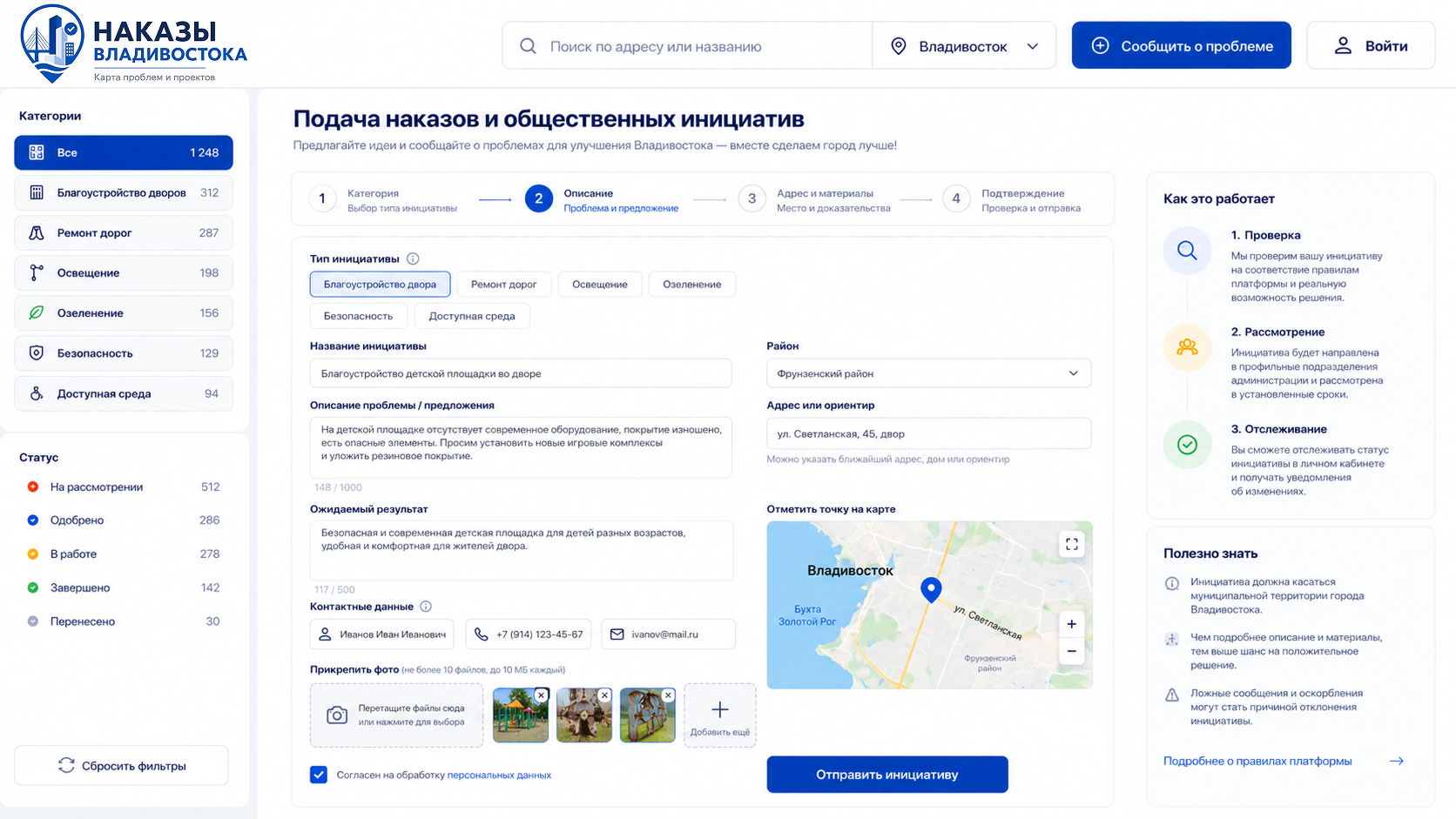The height and width of the screenshot is (819, 1456).
Task: Toggle consent to personal data checkbox
Action: click(x=319, y=775)
